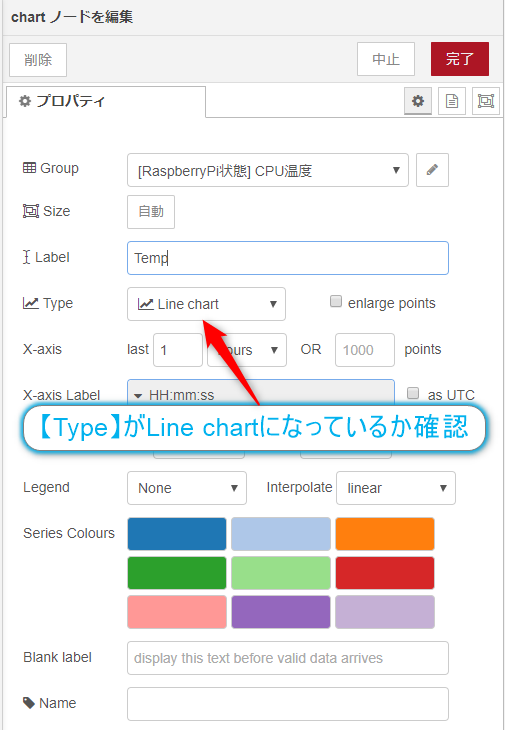Open the X-axis Label HH:mm:ss dropdown

[261, 393]
